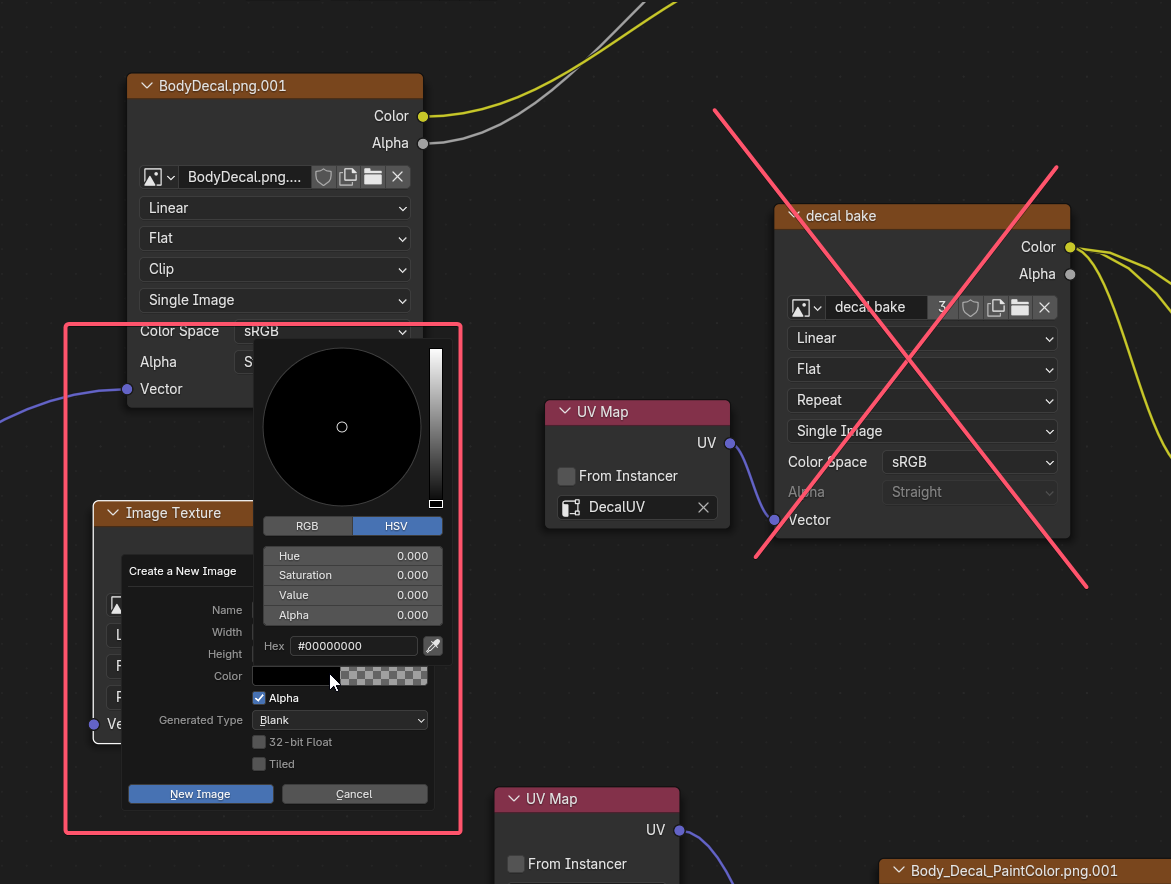Screen dimensions: 1171x884
Task: Open sRGB color space dropdown in decal bake node
Action: [970, 462]
